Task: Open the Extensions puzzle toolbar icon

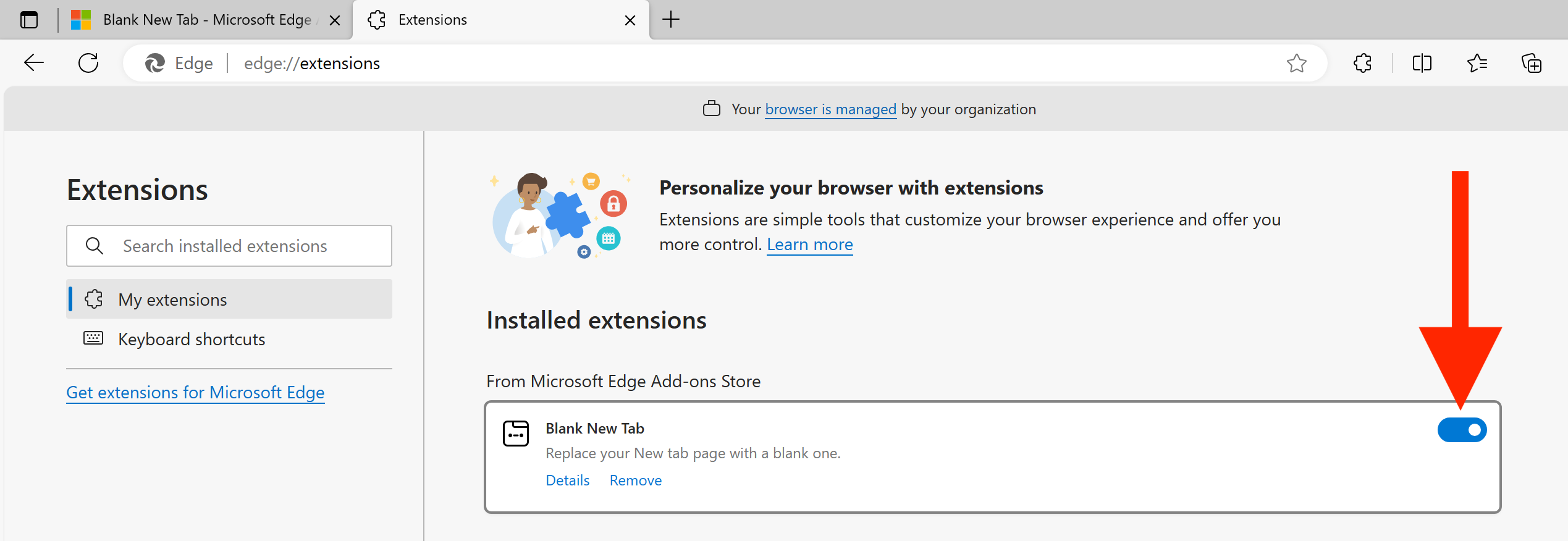Action: [1362, 63]
